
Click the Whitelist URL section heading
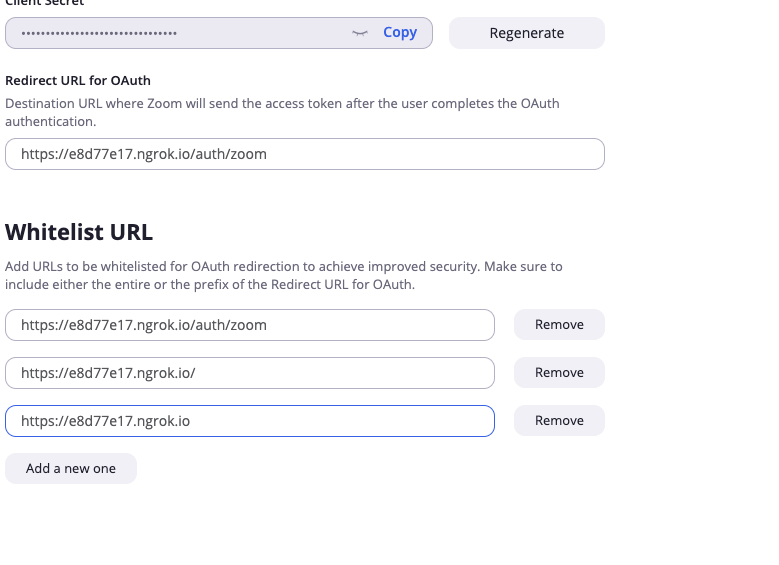(x=79, y=233)
